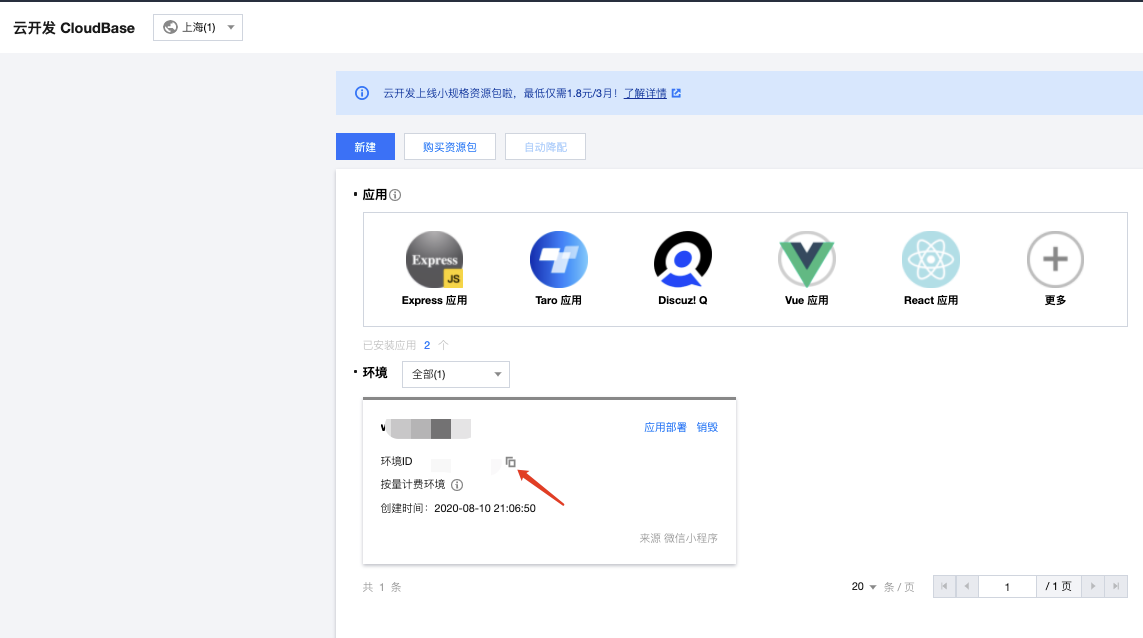Click the blurred environment name
The width and height of the screenshot is (1143, 638).
tap(426, 428)
